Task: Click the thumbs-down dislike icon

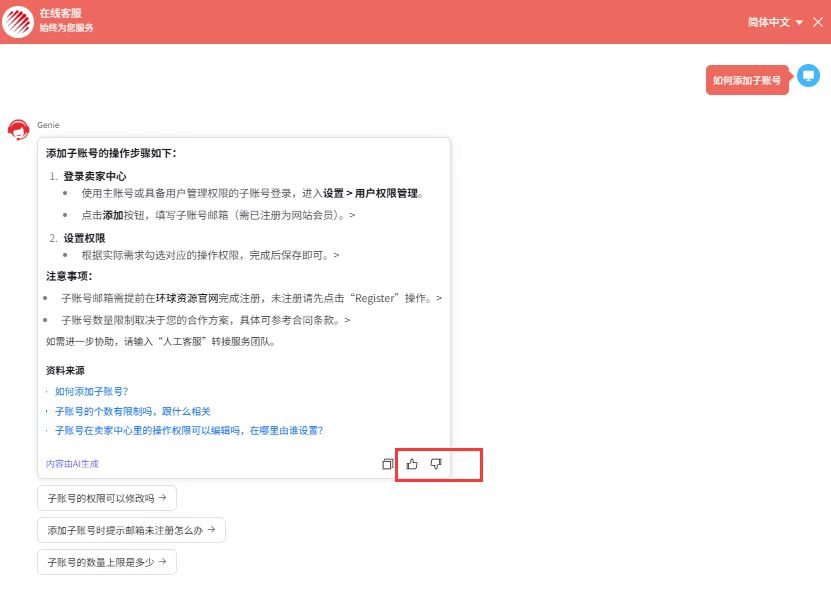Action: pyautogui.click(x=436, y=464)
